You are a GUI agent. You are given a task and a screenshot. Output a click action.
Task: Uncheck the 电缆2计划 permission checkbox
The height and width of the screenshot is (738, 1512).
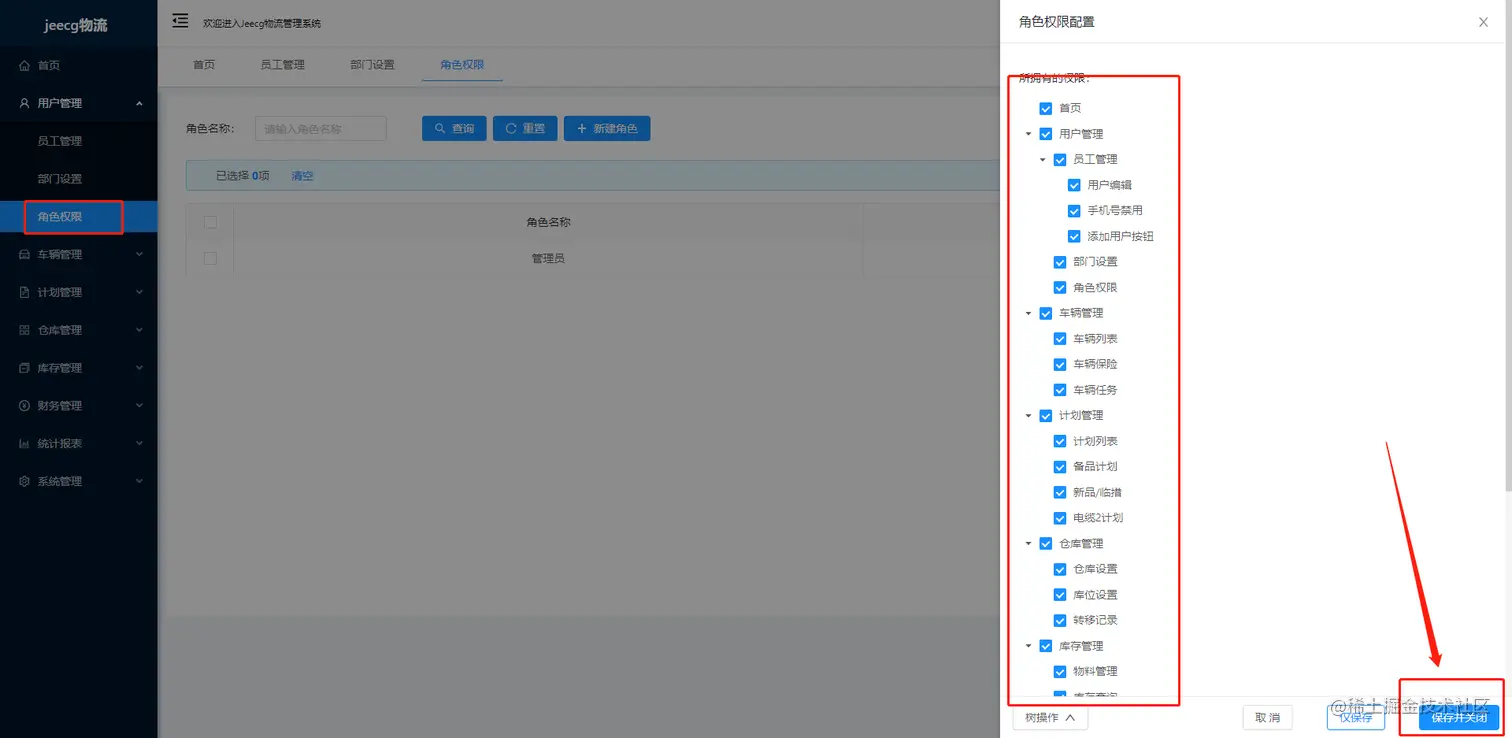[x=1060, y=518]
